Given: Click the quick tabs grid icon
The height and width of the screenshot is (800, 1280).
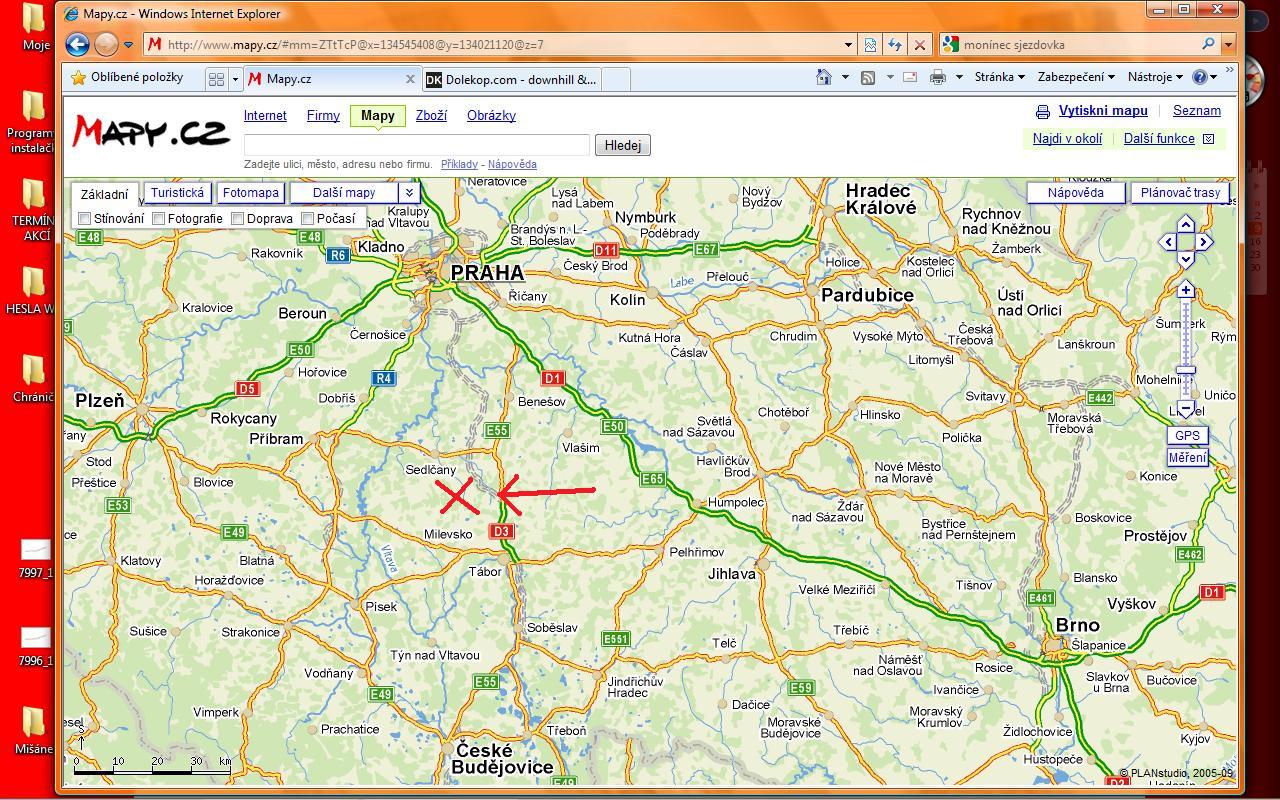Looking at the screenshot, I should [x=216, y=78].
